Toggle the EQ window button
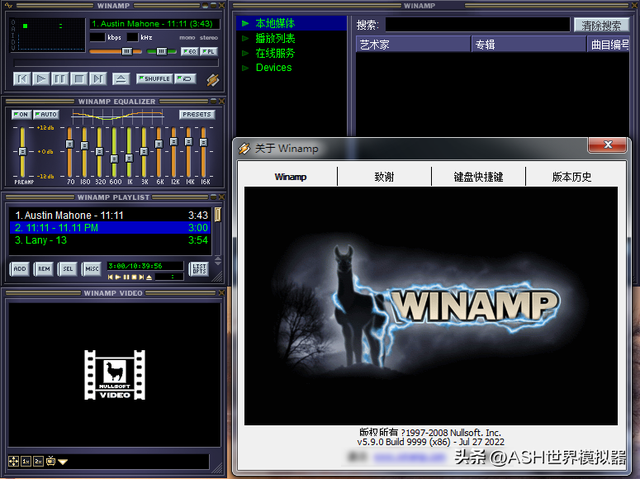Screen dimensions: 640x479 tap(189, 52)
